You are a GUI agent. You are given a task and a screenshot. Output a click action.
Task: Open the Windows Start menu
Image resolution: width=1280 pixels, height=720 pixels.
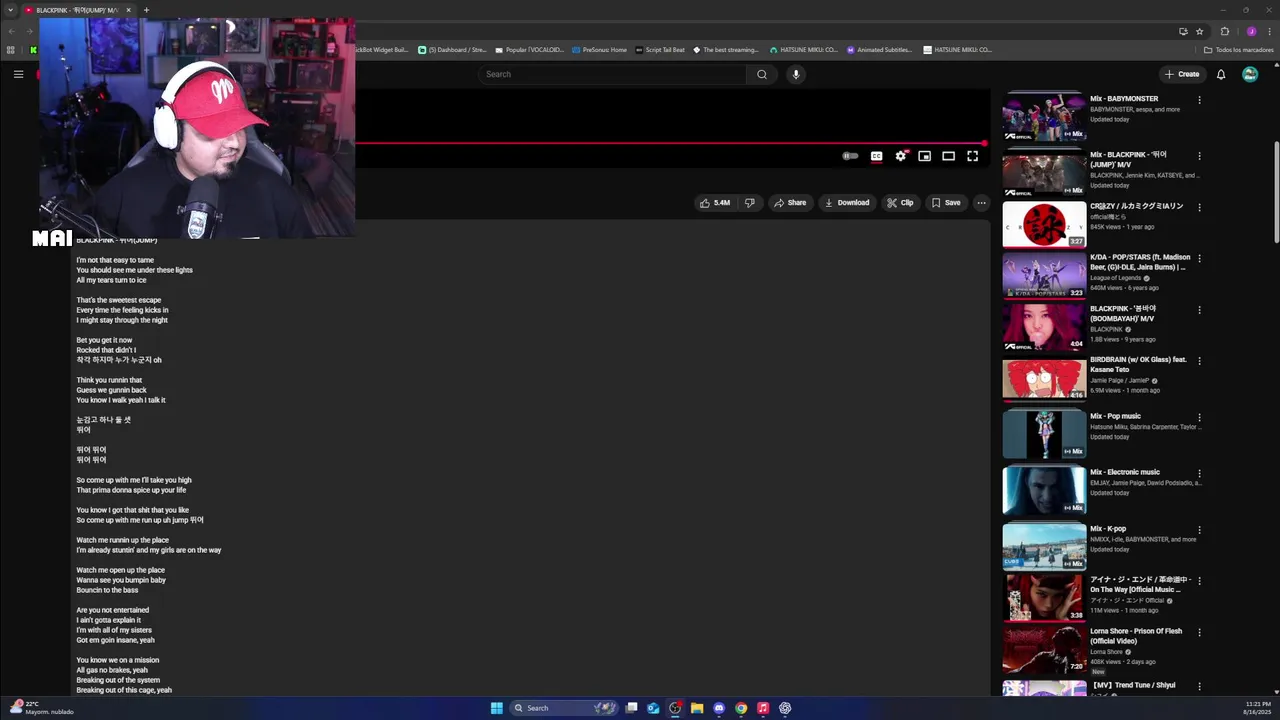[x=496, y=708]
